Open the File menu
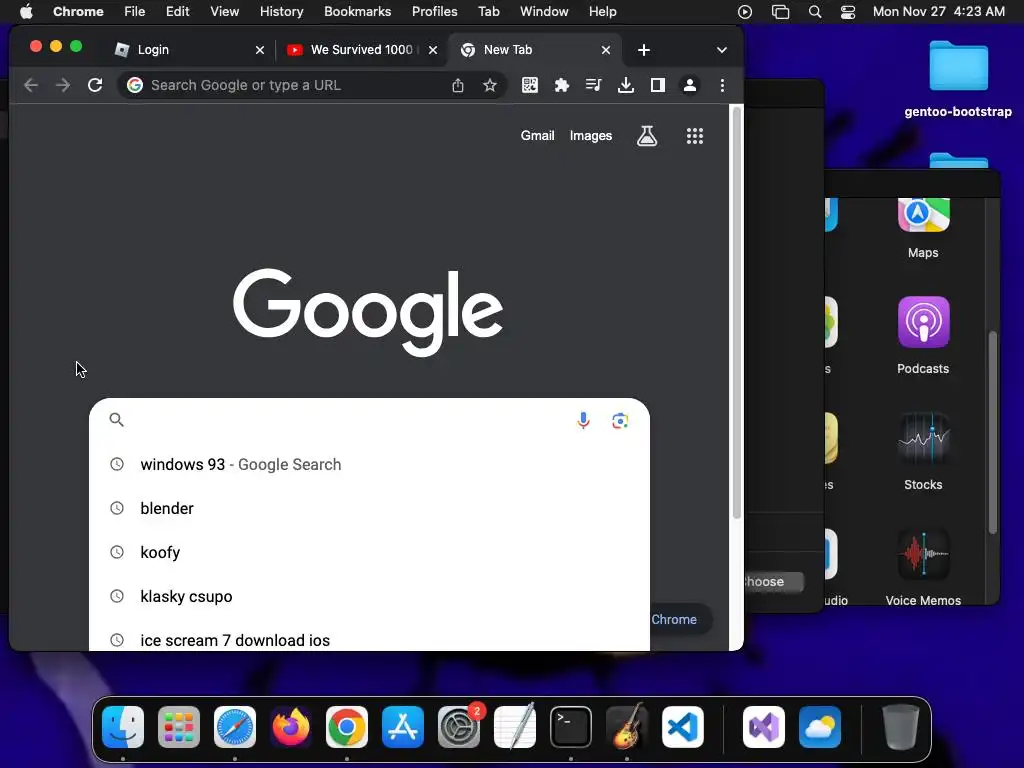1024x768 pixels. point(135,12)
